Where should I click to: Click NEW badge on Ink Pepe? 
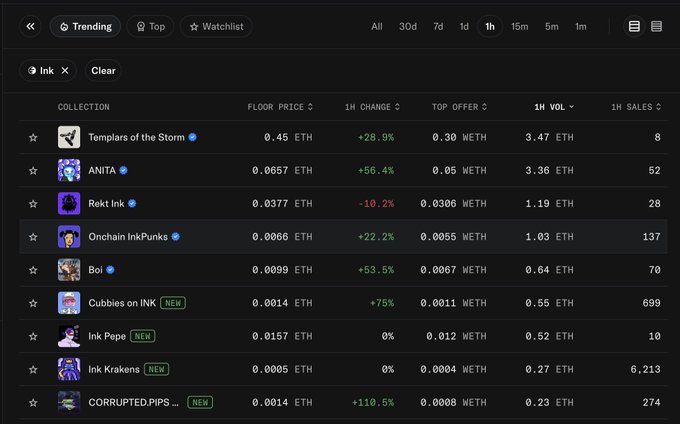click(x=143, y=336)
